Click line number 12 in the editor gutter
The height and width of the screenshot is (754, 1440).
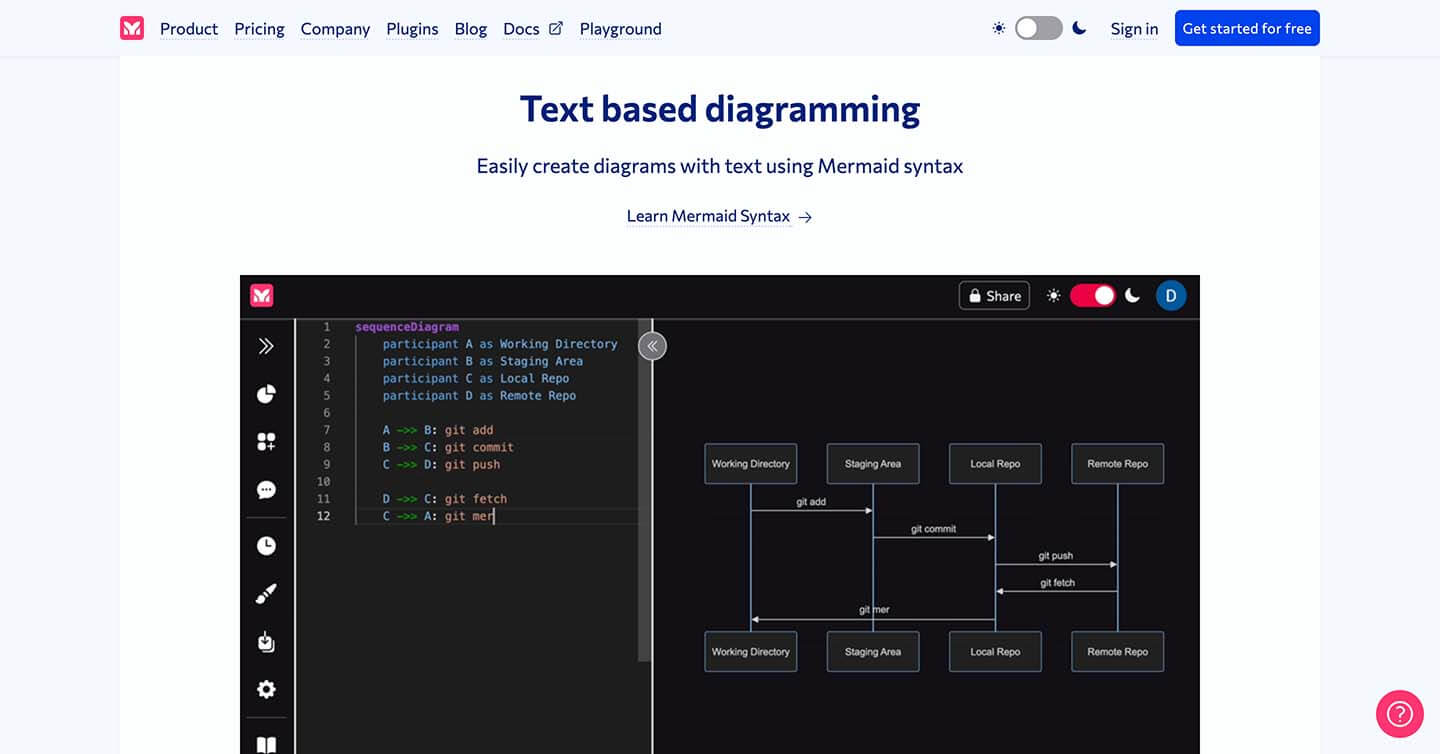[x=323, y=516]
